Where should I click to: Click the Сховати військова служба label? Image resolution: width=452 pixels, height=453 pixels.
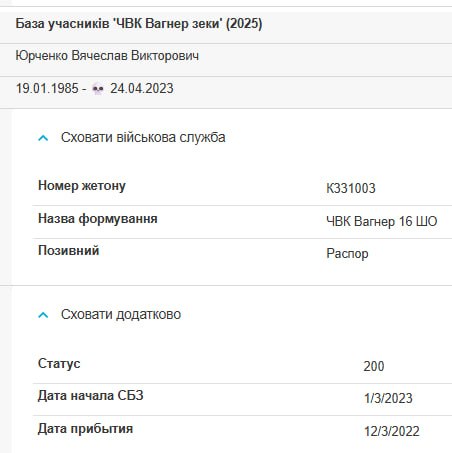[x=143, y=137]
